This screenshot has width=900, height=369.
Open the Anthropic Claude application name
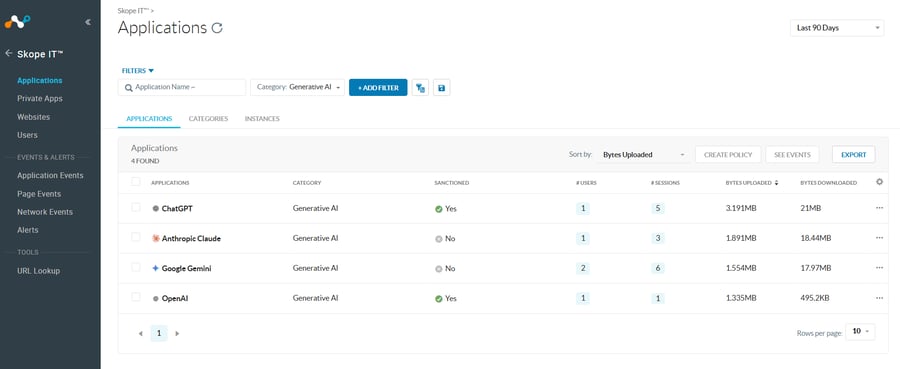(191, 238)
